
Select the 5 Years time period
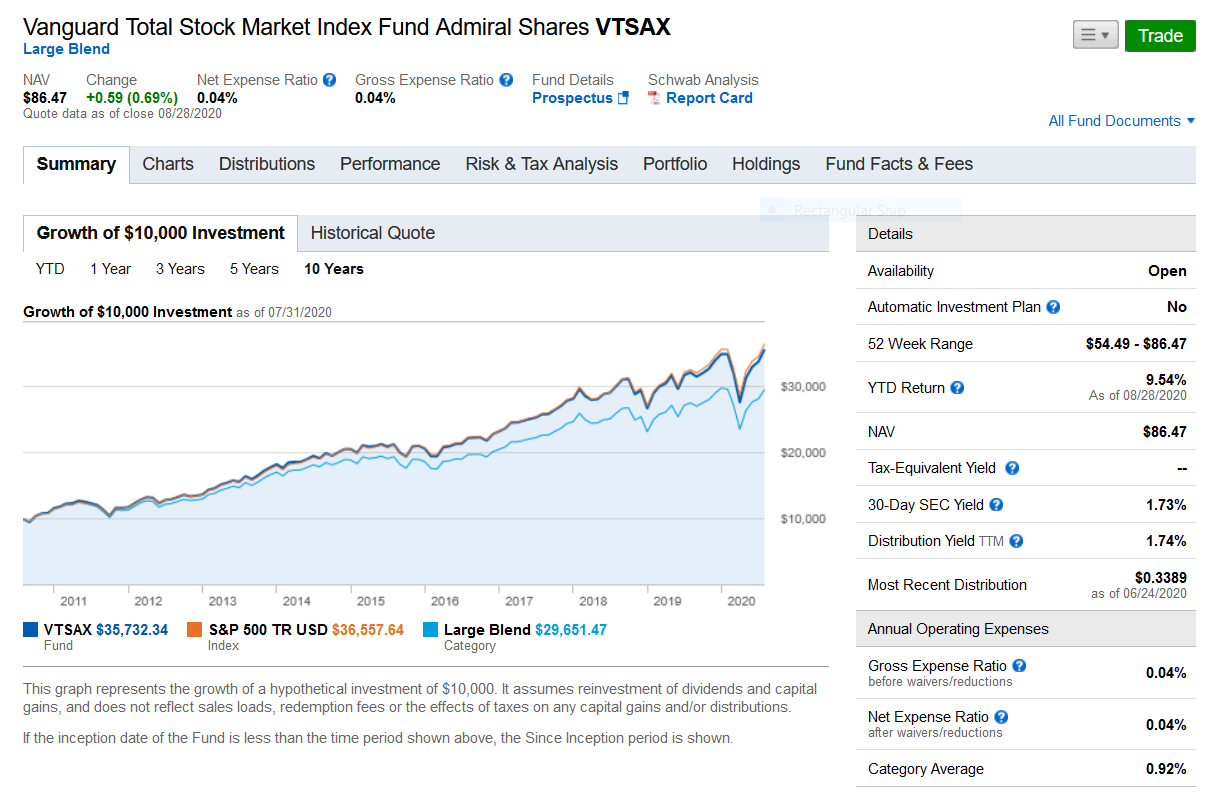click(254, 269)
